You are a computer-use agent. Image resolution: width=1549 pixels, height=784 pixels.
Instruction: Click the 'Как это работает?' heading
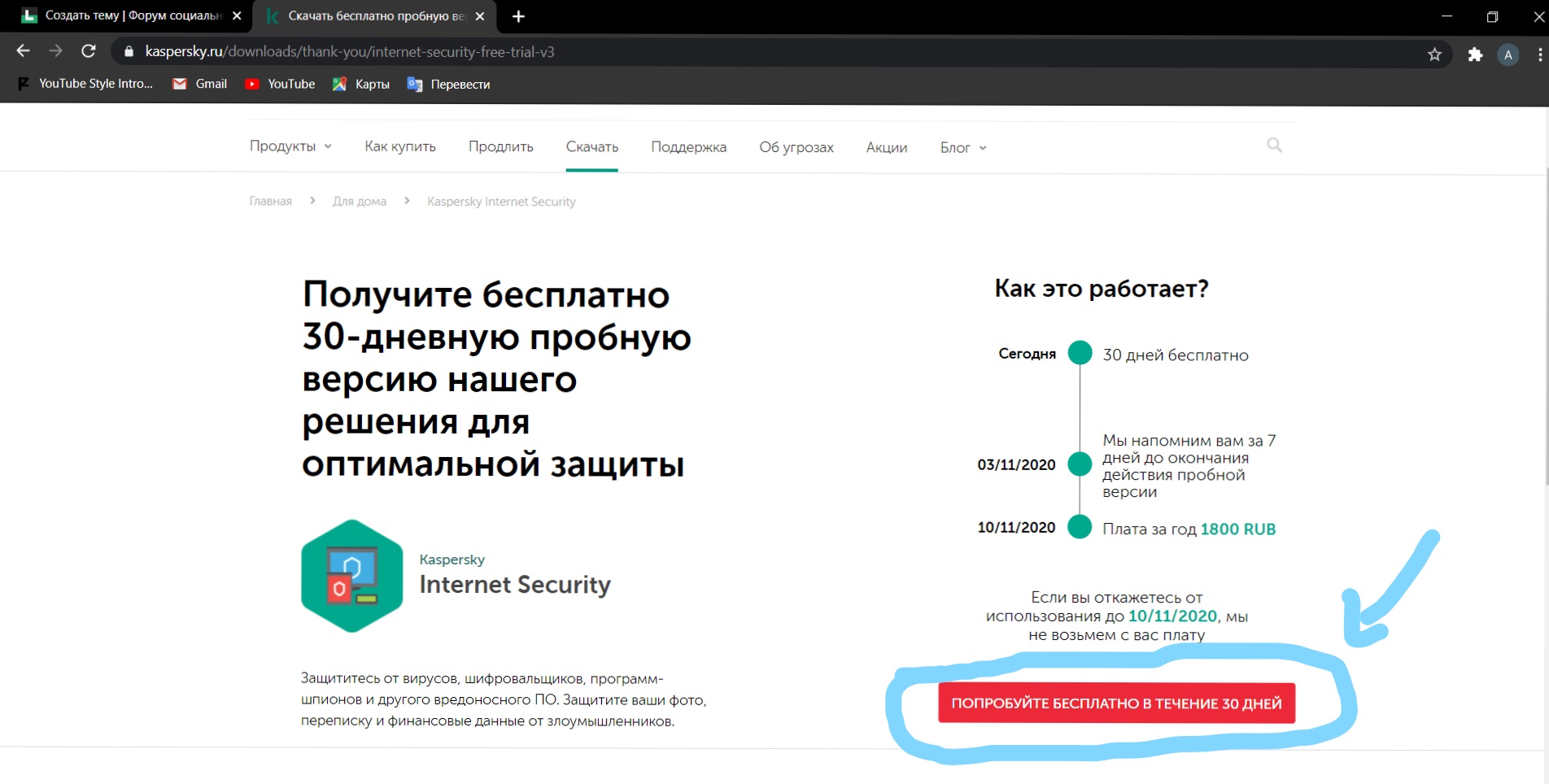pos(1102,289)
